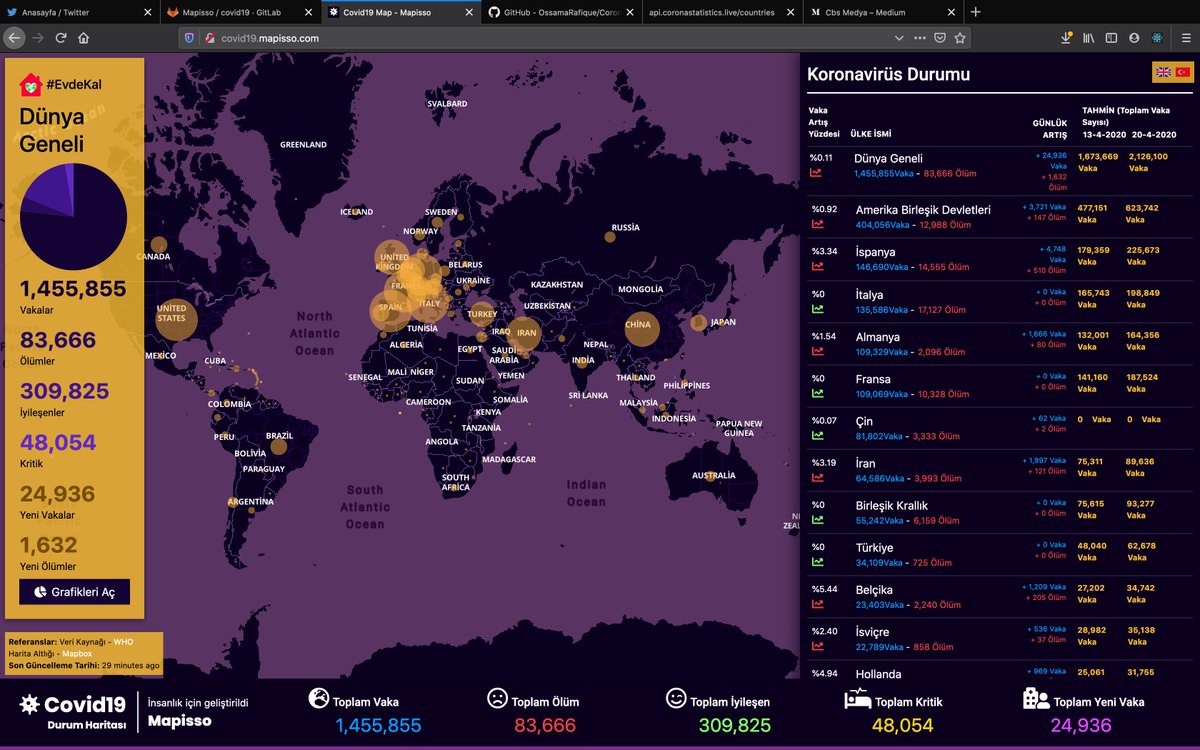Click the 48,054 Kritik value
Viewport: 1200px width, 750px height.
coord(58,443)
